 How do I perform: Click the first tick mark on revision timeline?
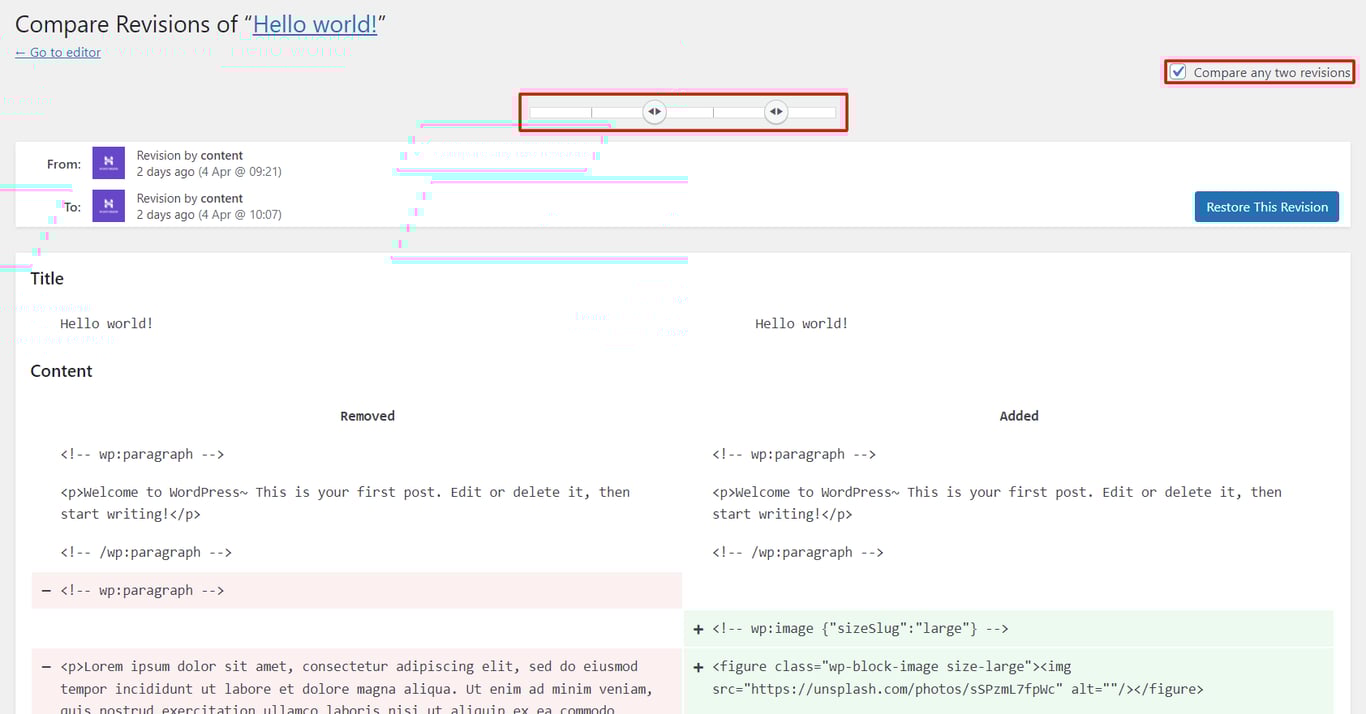[592, 112]
